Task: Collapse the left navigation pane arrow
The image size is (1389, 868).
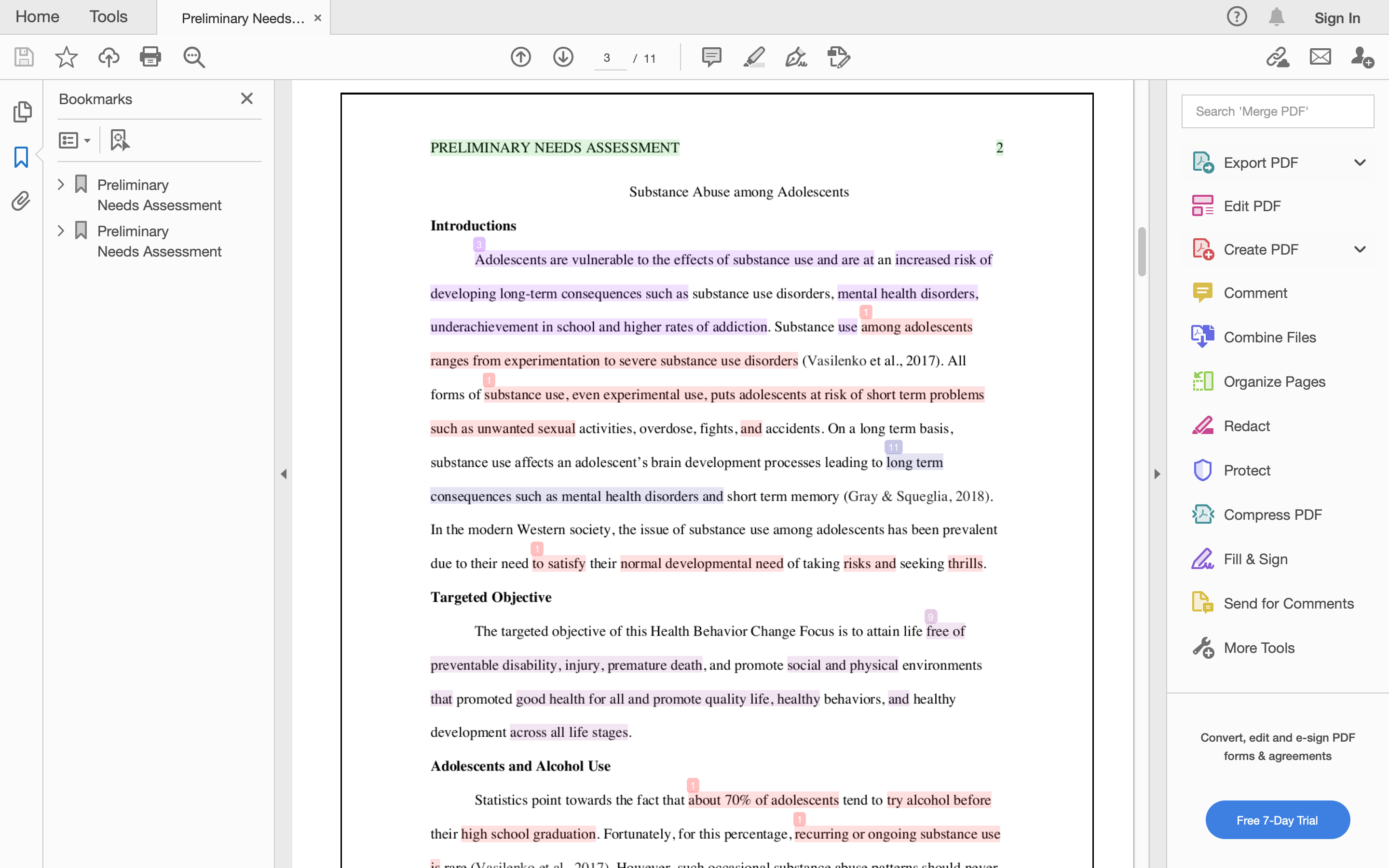Action: (284, 474)
